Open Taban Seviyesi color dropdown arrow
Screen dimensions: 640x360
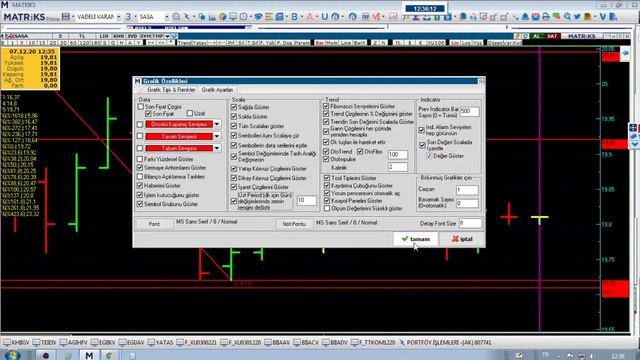pyautogui.click(x=217, y=148)
